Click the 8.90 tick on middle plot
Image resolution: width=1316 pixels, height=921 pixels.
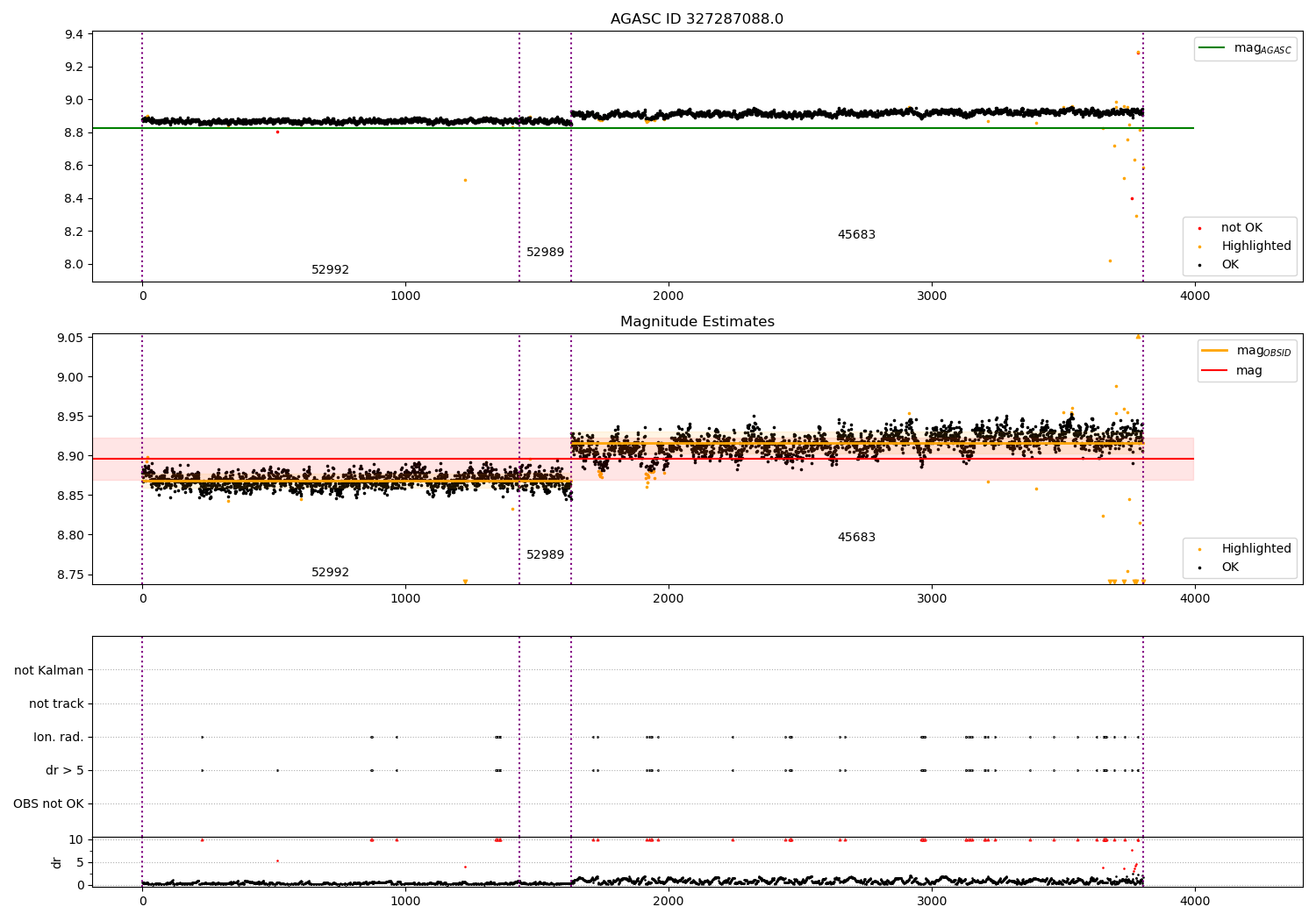[70, 457]
